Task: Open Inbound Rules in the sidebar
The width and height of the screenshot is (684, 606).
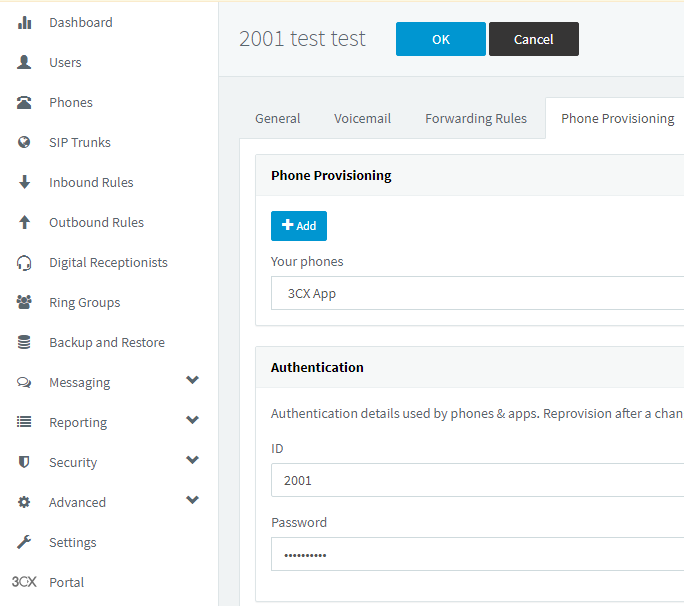Action: 91,182
